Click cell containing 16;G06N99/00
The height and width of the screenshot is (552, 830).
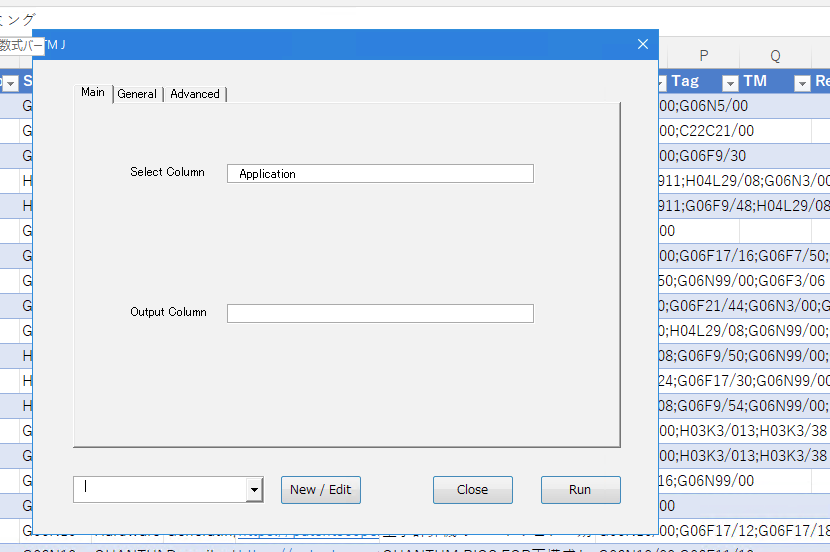(x=707, y=481)
